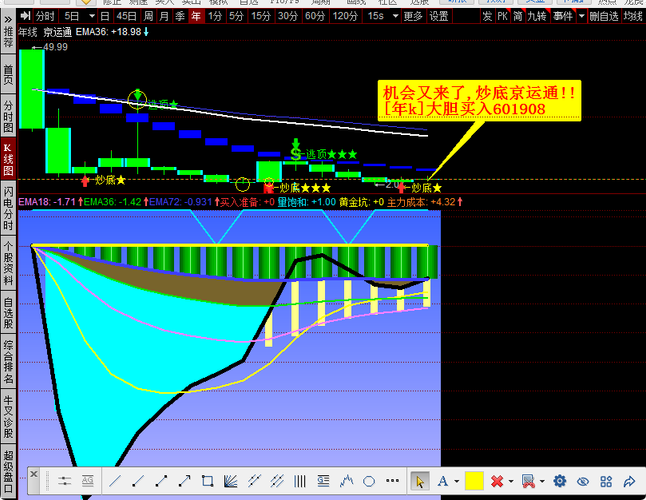Click the 更多 more periods button
This screenshot has width=646, height=500.
click(x=413, y=16)
